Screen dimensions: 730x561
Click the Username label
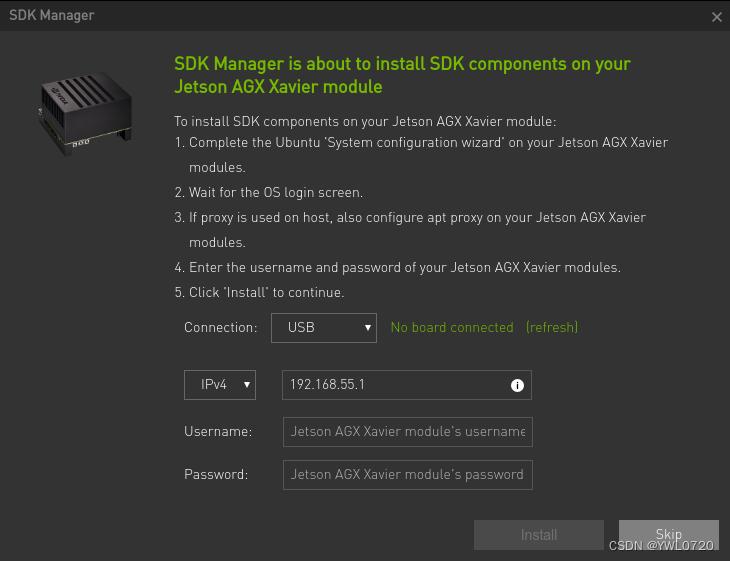(217, 431)
